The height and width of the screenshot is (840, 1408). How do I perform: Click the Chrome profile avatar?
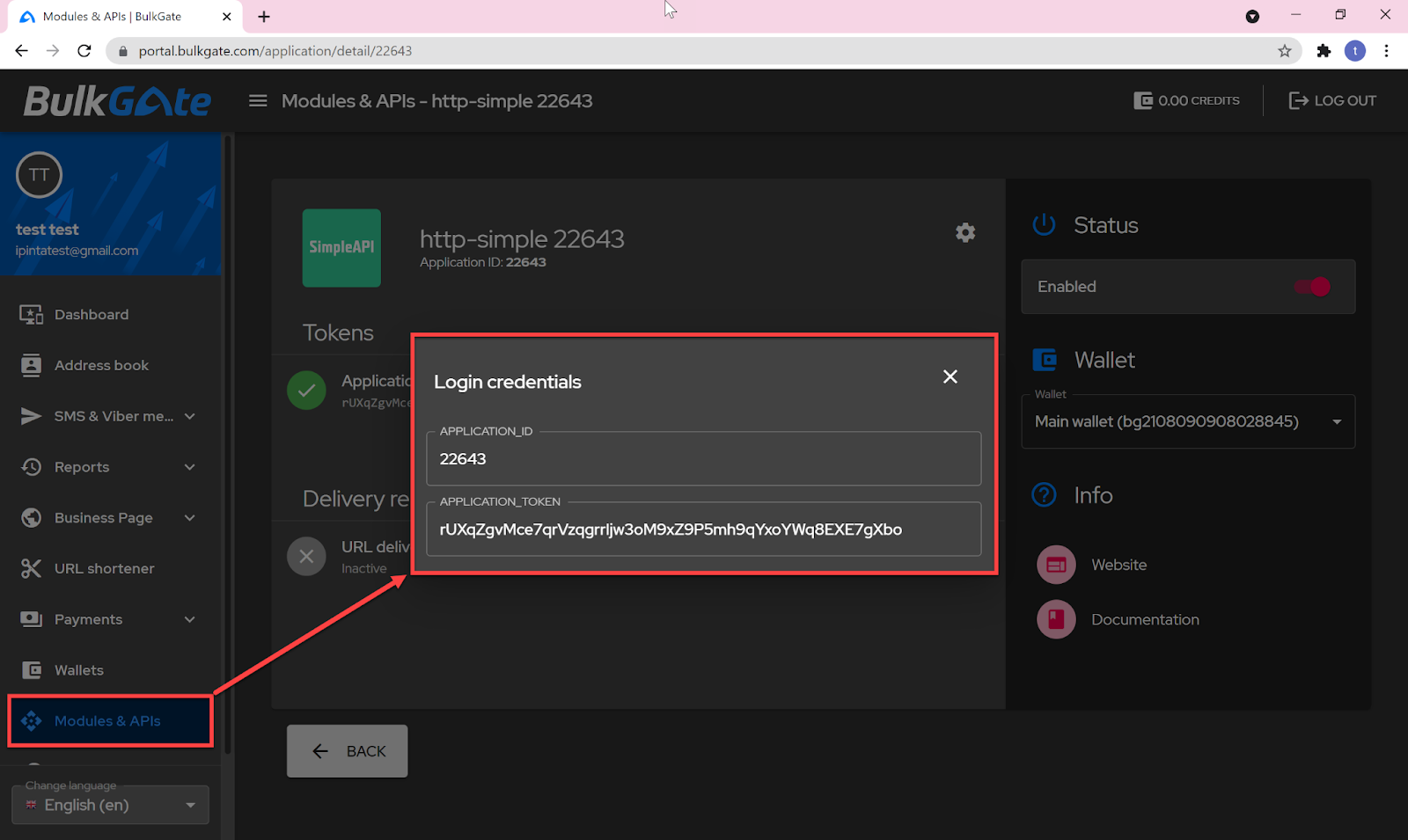tap(1355, 51)
